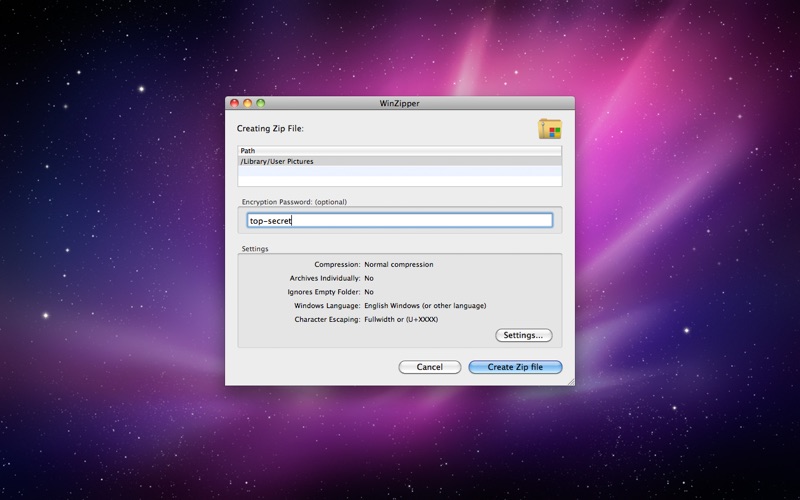Viewport: 800px width, 500px height.
Task: Click the Ignores Empty Folder label
Action: (x=324, y=292)
